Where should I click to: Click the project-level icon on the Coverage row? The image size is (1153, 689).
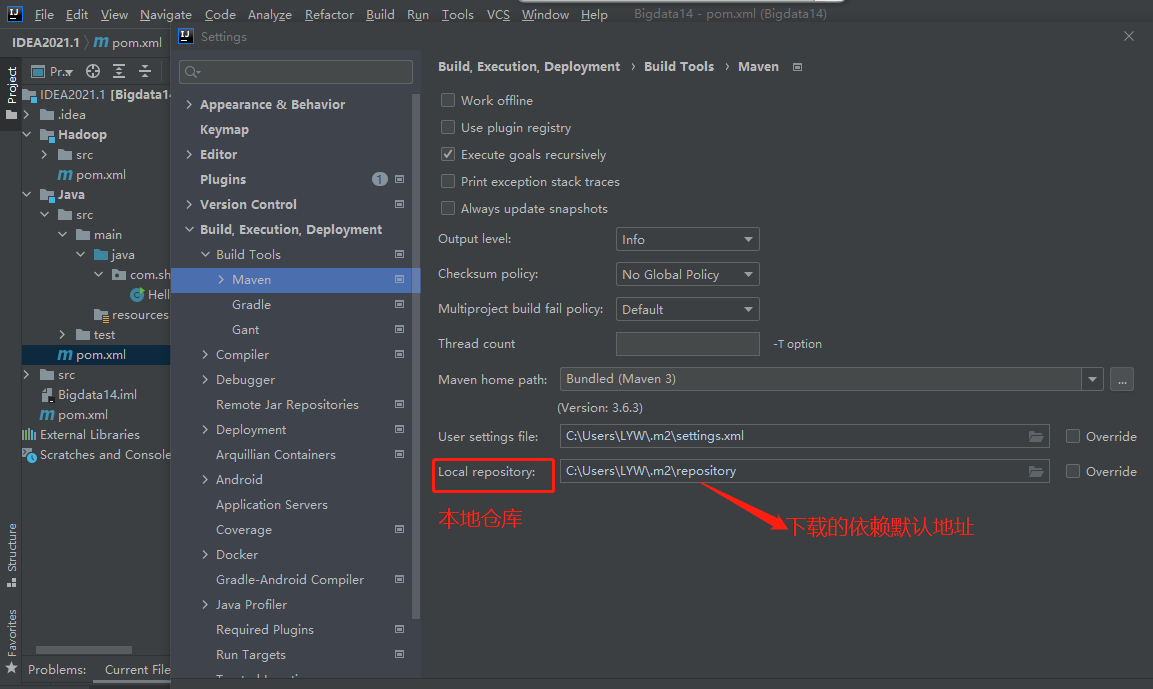(399, 529)
